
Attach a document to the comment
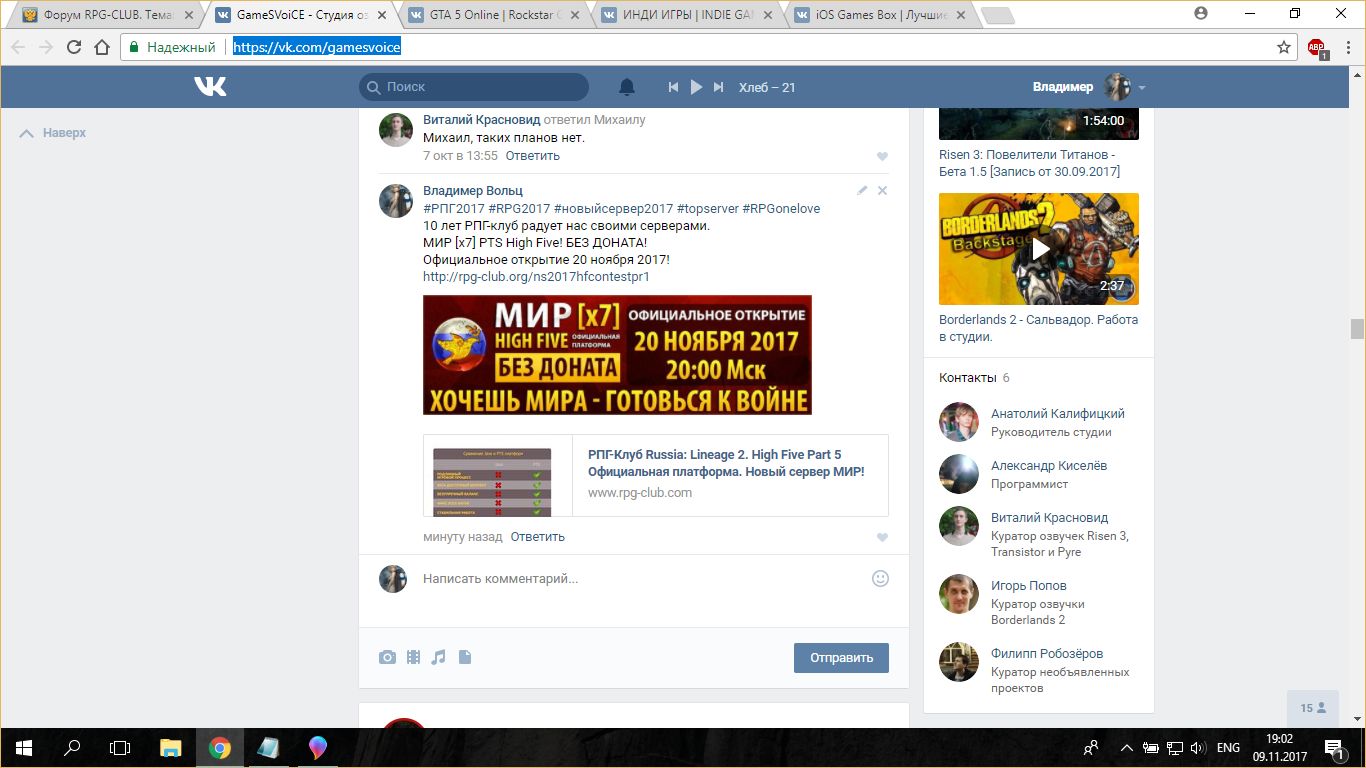point(464,657)
